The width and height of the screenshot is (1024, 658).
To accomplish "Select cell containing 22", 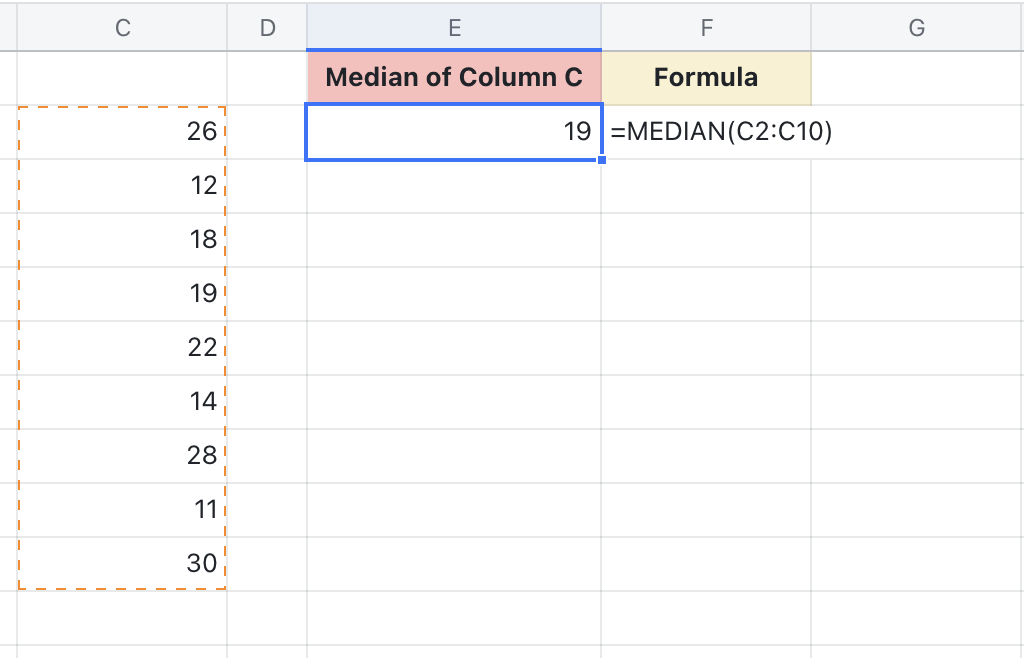I will [122, 347].
